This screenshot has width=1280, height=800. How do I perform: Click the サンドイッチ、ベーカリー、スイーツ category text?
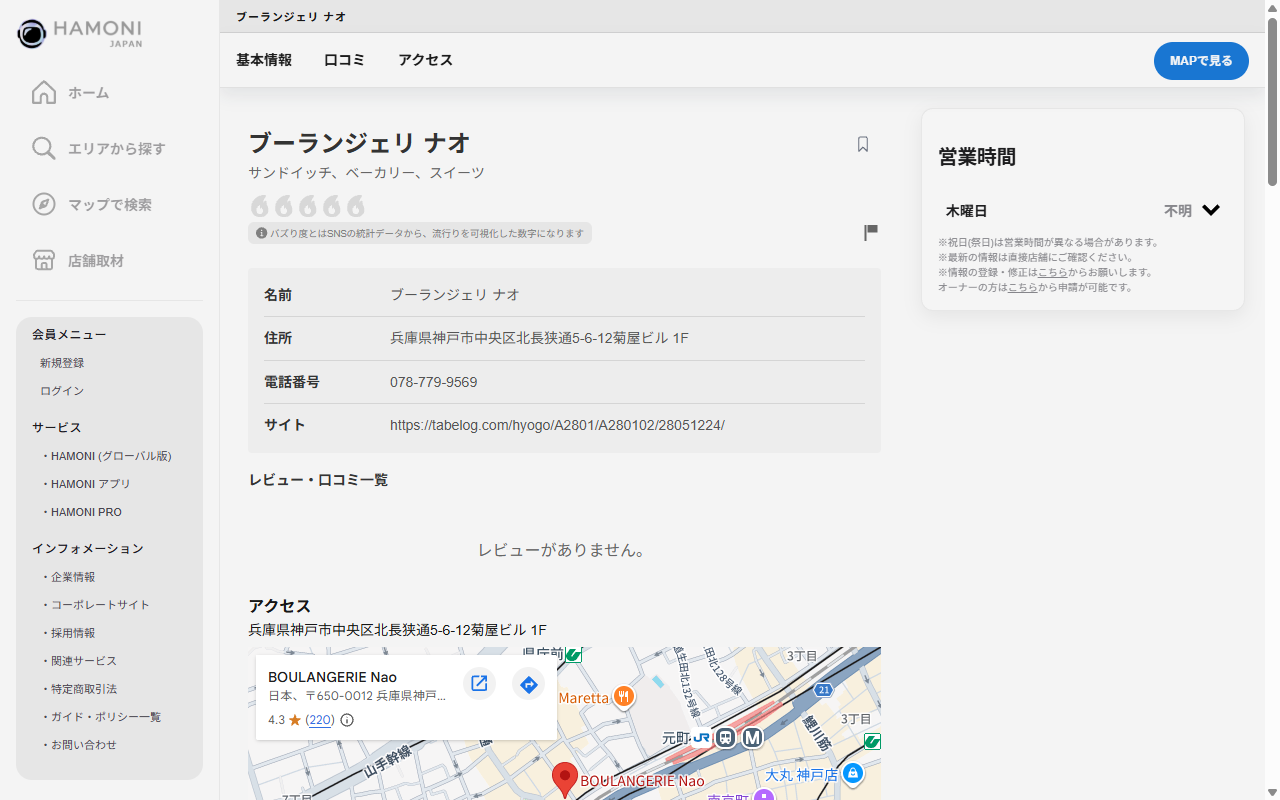[x=366, y=173]
